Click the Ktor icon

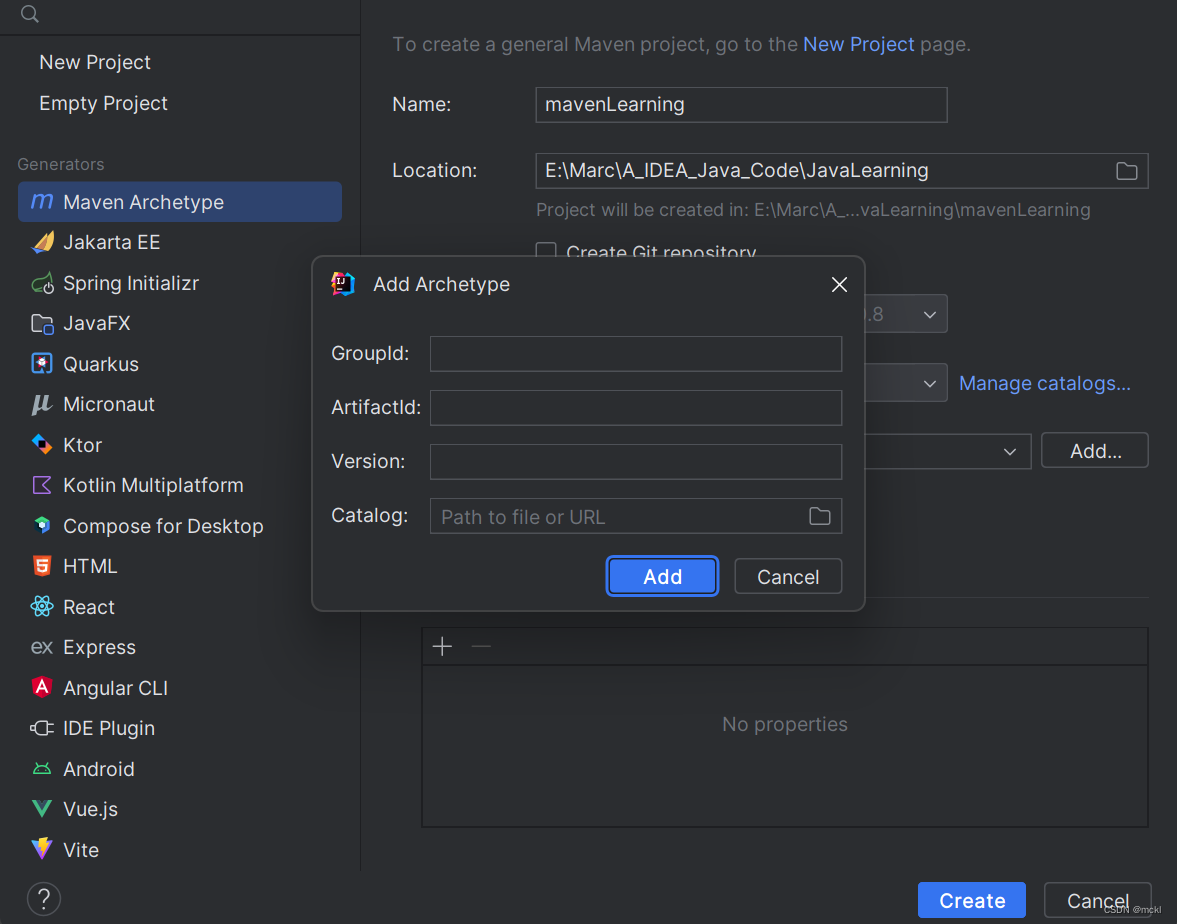tap(42, 444)
